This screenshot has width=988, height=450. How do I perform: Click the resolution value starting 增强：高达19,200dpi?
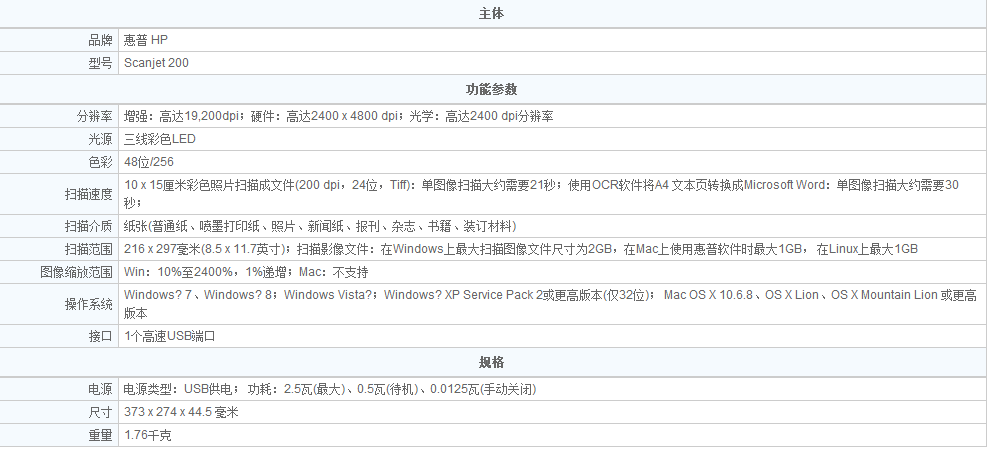338,117
